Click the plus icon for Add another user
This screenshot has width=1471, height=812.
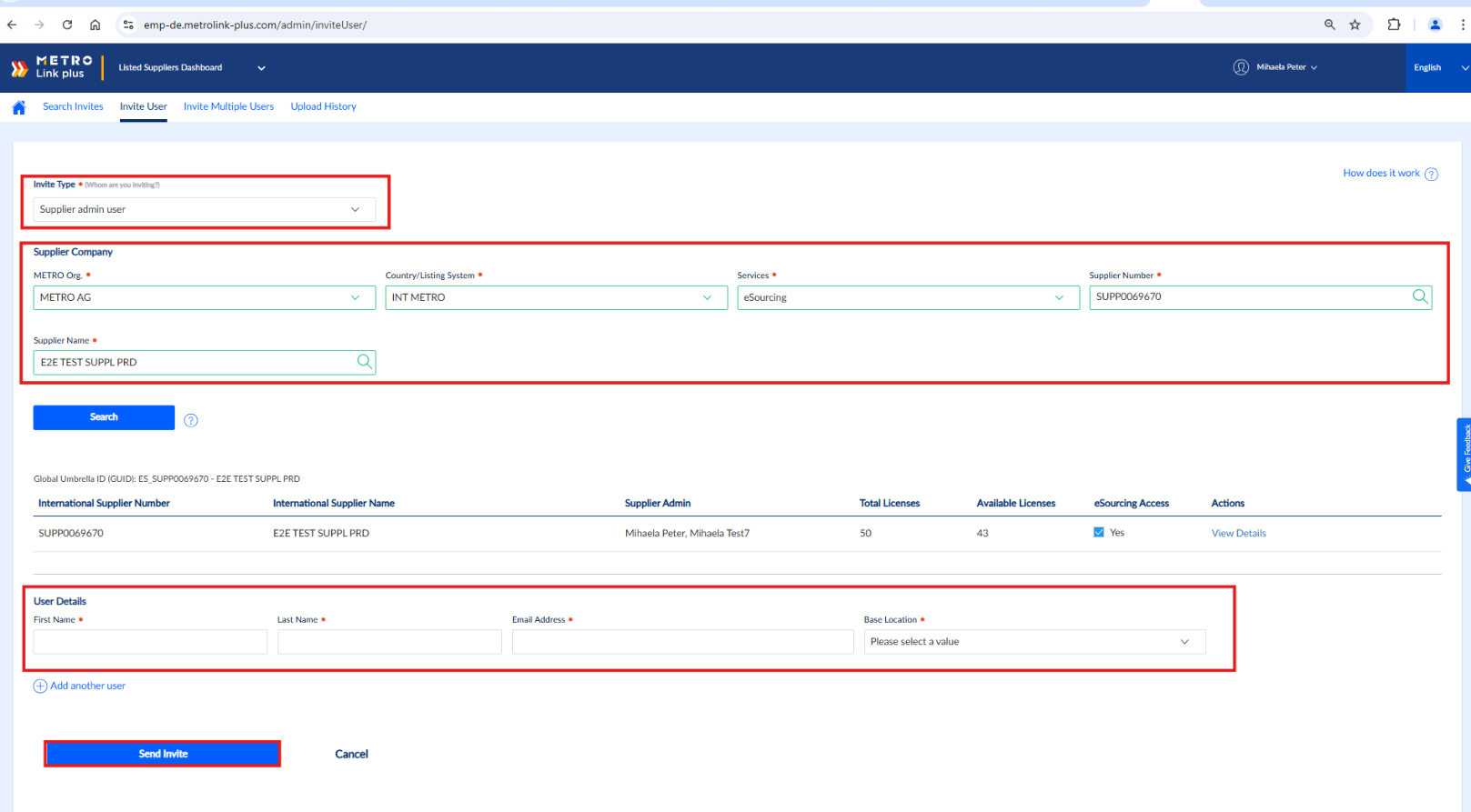click(40, 687)
